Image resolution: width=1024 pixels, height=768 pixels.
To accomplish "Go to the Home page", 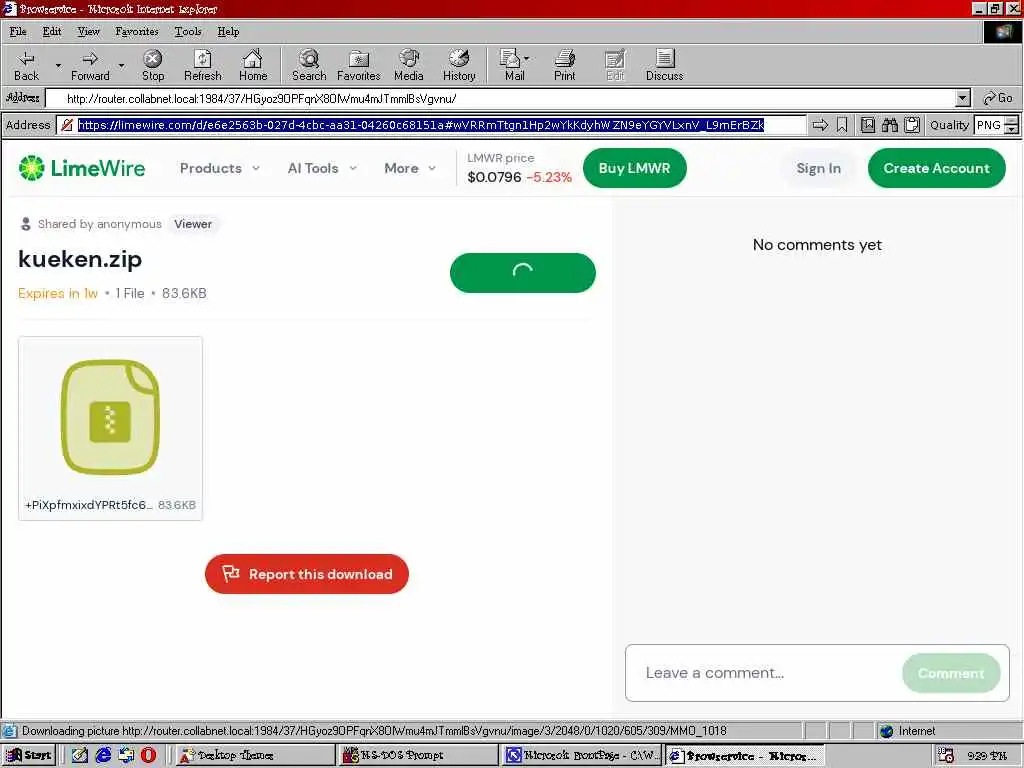I will point(253,65).
